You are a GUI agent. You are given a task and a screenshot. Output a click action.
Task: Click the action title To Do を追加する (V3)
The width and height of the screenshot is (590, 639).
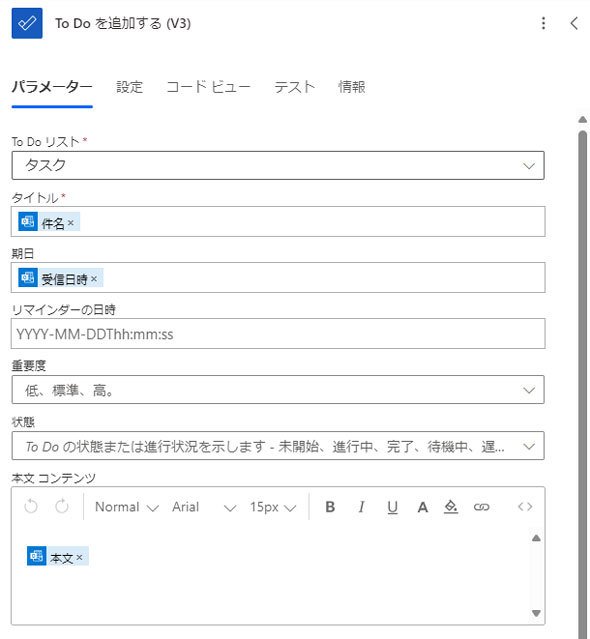coord(123,23)
